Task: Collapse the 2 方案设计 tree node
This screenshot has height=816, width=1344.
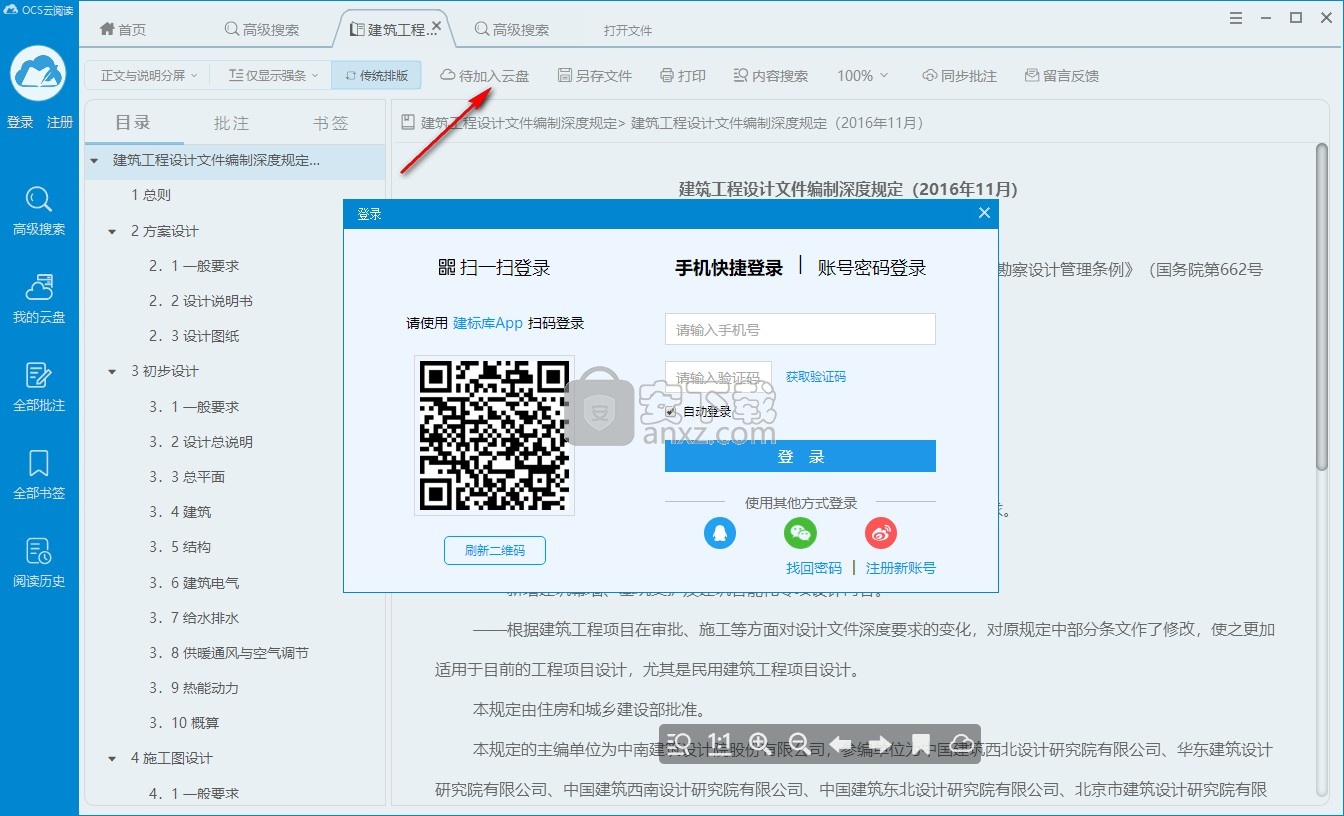Action: tap(112, 231)
